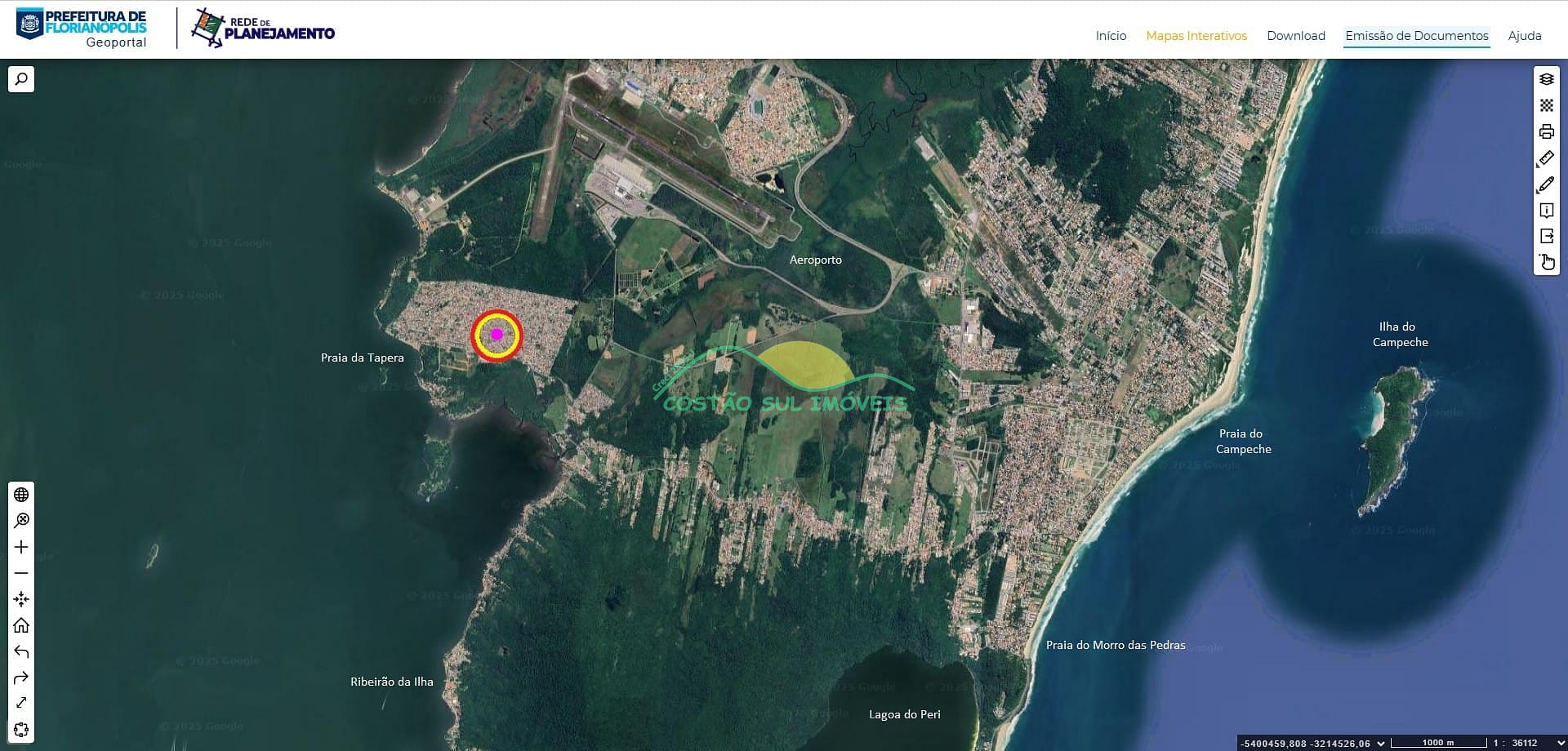Zoom in with the plus button
Image resolution: width=1568 pixels, height=751 pixels.
21,547
